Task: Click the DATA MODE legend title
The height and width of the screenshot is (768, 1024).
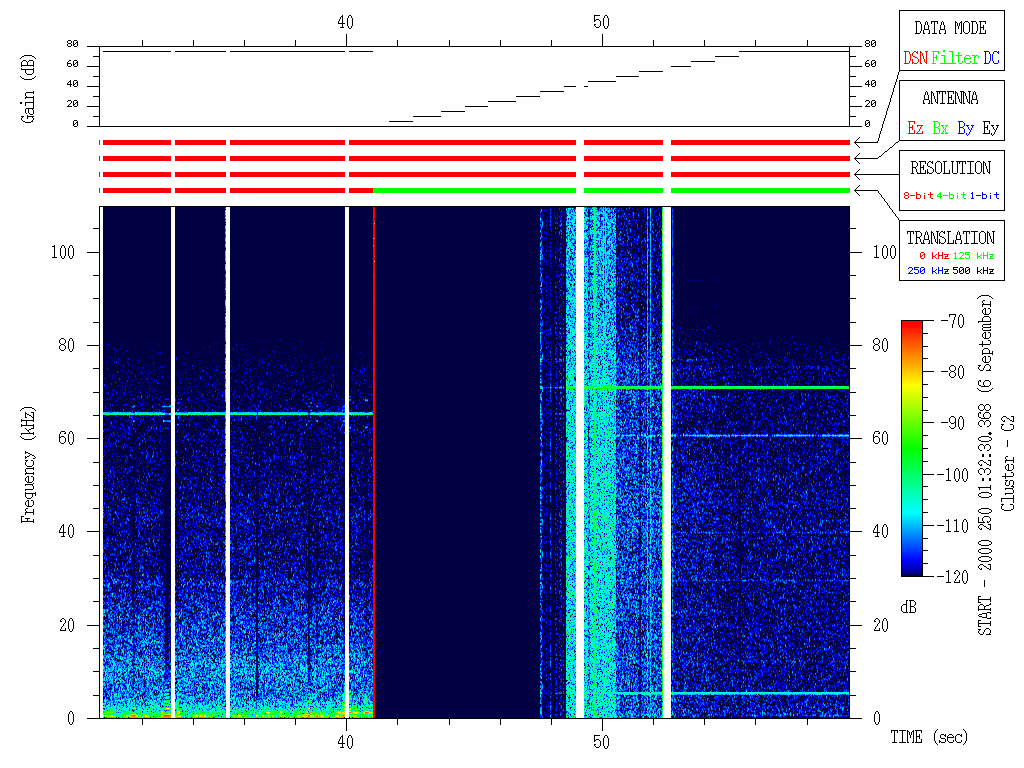Action: point(950,28)
